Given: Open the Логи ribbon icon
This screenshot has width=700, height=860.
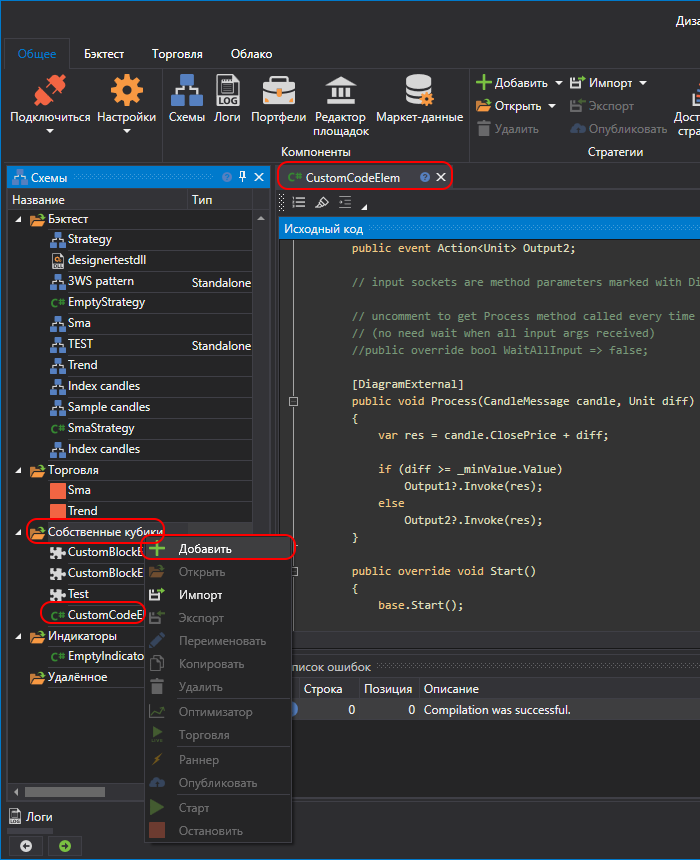Looking at the screenshot, I should (227, 90).
